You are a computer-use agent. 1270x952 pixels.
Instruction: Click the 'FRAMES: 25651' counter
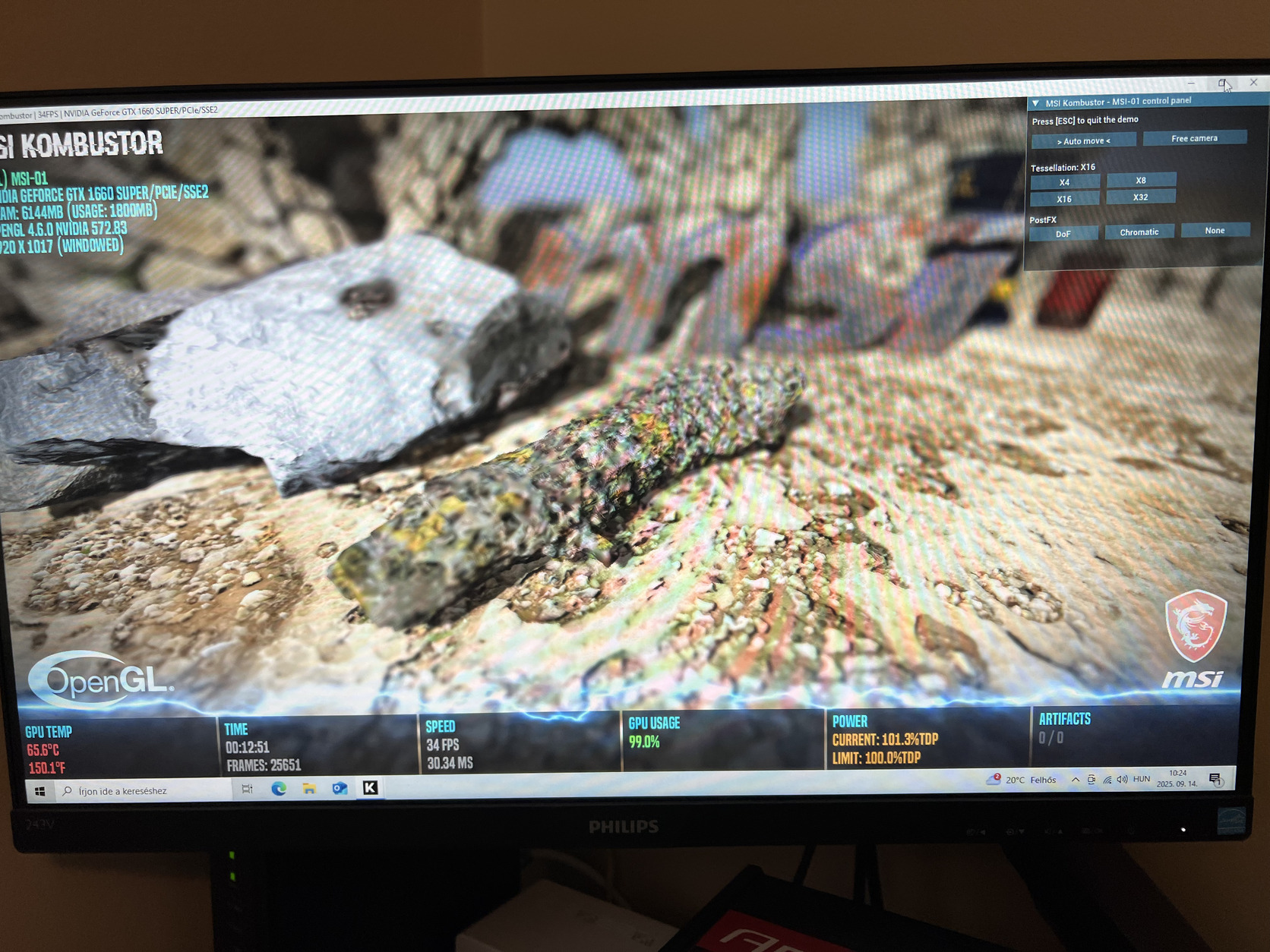tap(264, 765)
